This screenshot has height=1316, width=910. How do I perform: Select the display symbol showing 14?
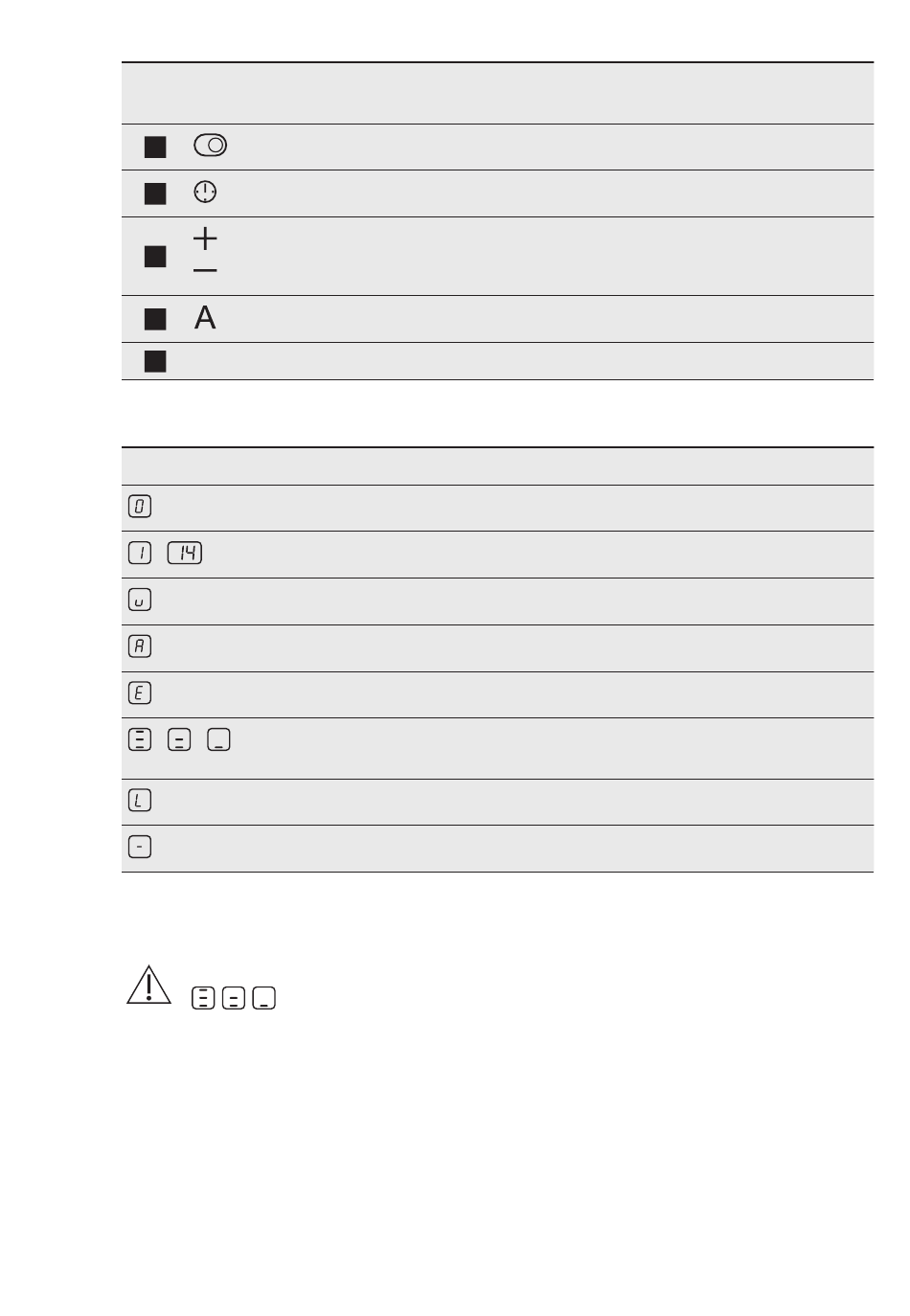click(x=185, y=553)
